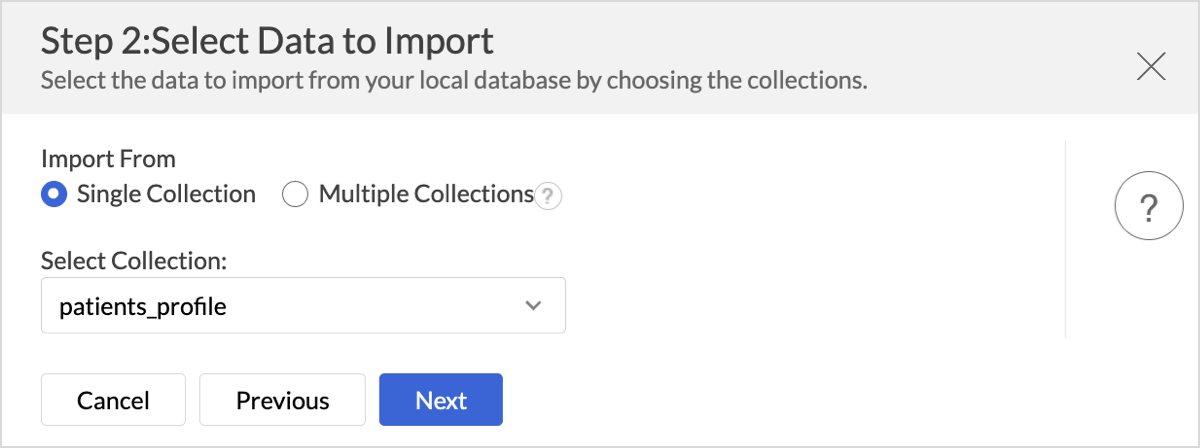Choose the Multiple Collections radio button
This screenshot has height=448, width=1200.
295,194
